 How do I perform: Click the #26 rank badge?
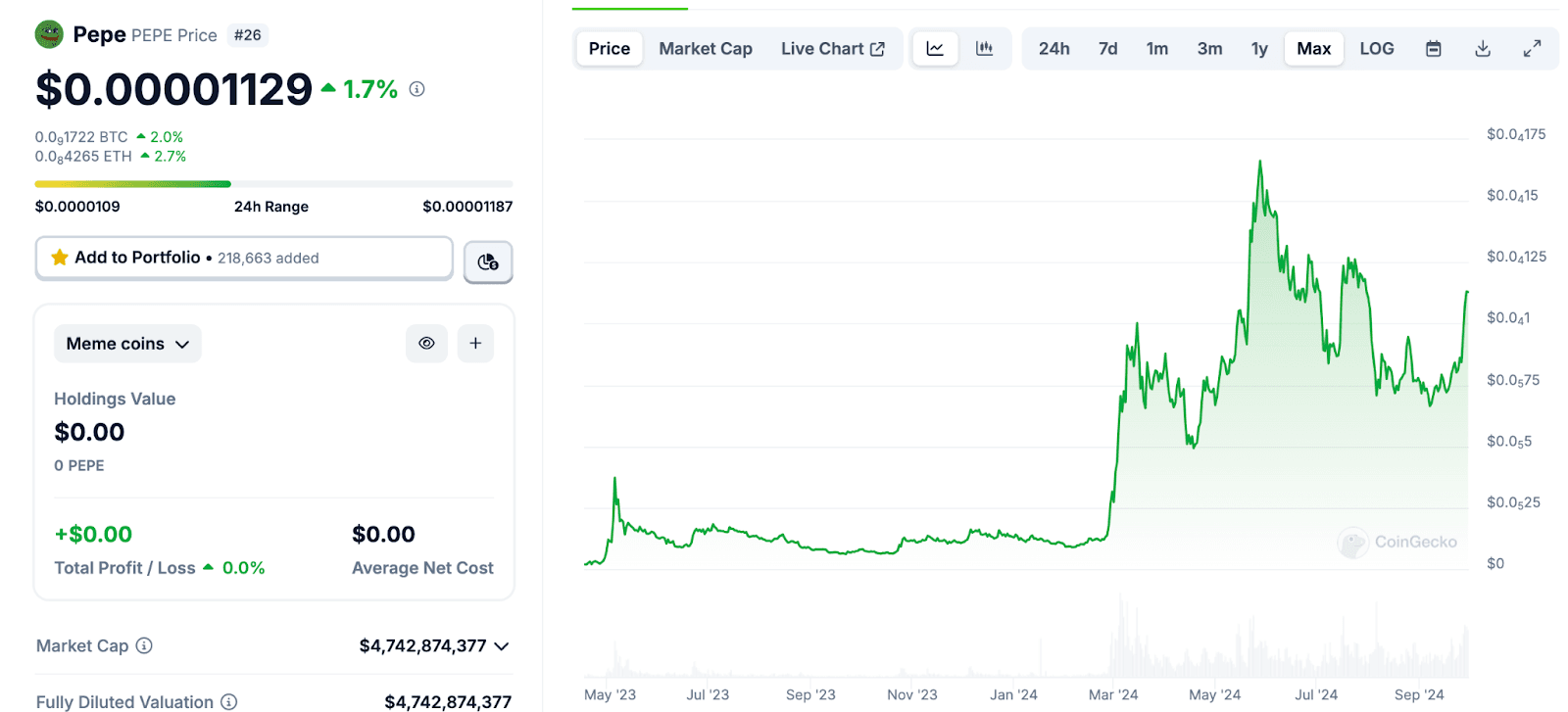(x=248, y=35)
